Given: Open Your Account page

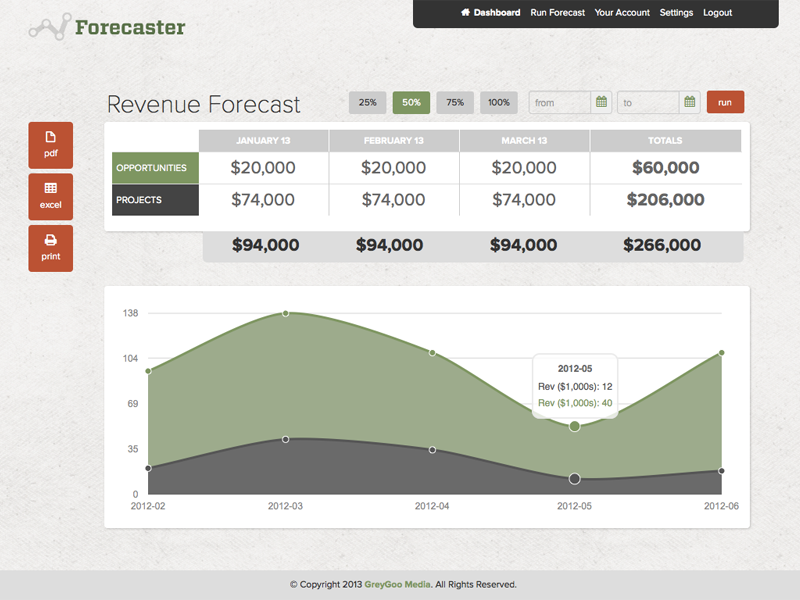Looking at the screenshot, I should [622, 12].
